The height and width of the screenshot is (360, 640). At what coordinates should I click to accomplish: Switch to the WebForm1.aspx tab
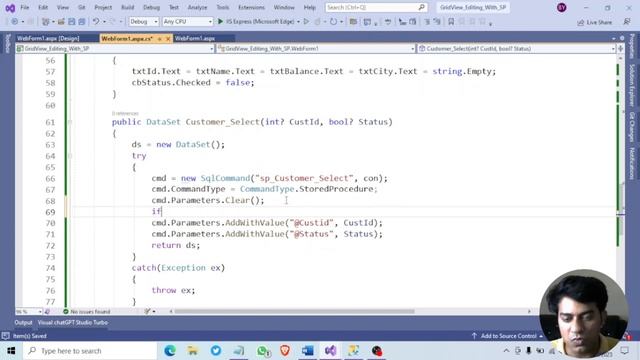pyautogui.click(x=195, y=38)
